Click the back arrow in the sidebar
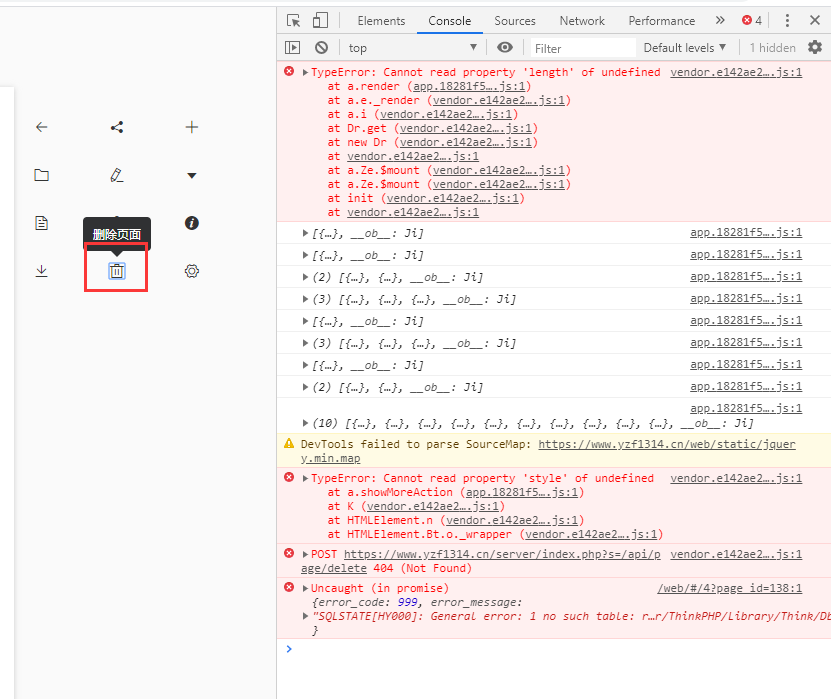 [41, 127]
